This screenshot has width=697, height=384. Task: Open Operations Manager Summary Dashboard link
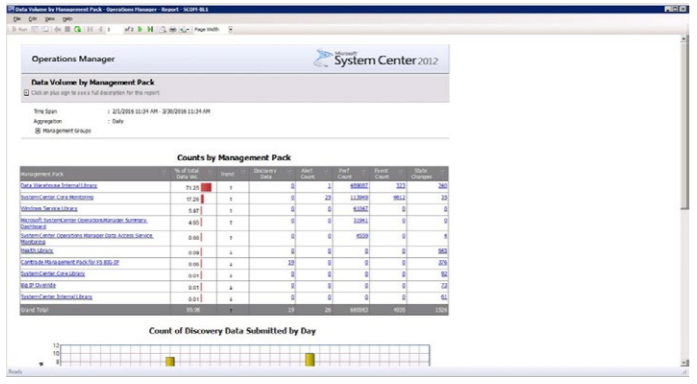[84, 223]
